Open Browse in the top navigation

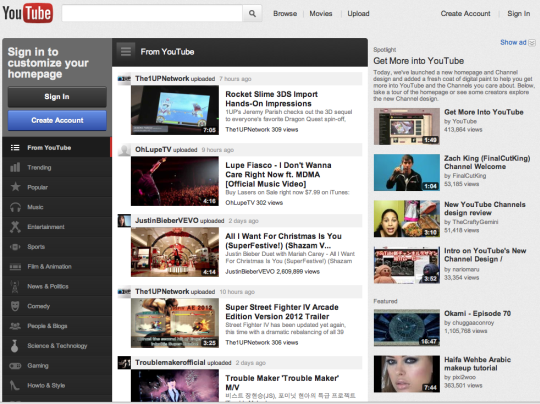[285, 14]
